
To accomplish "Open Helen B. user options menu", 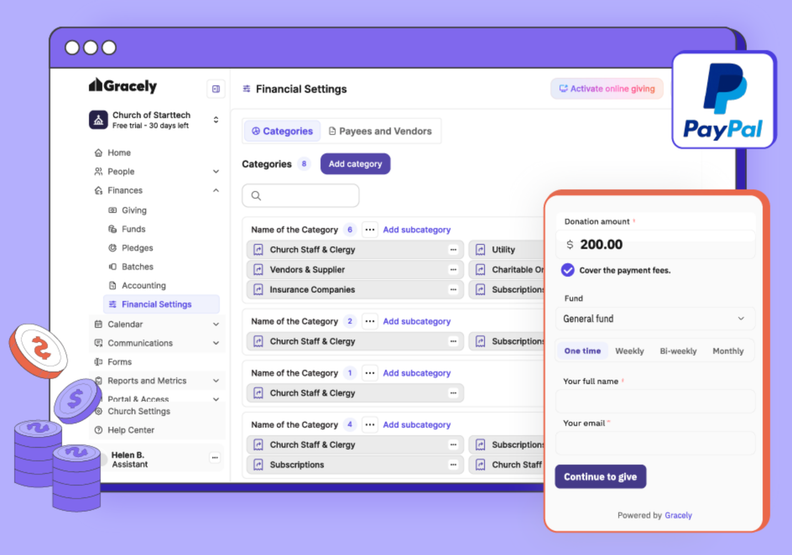I will tap(215, 458).
